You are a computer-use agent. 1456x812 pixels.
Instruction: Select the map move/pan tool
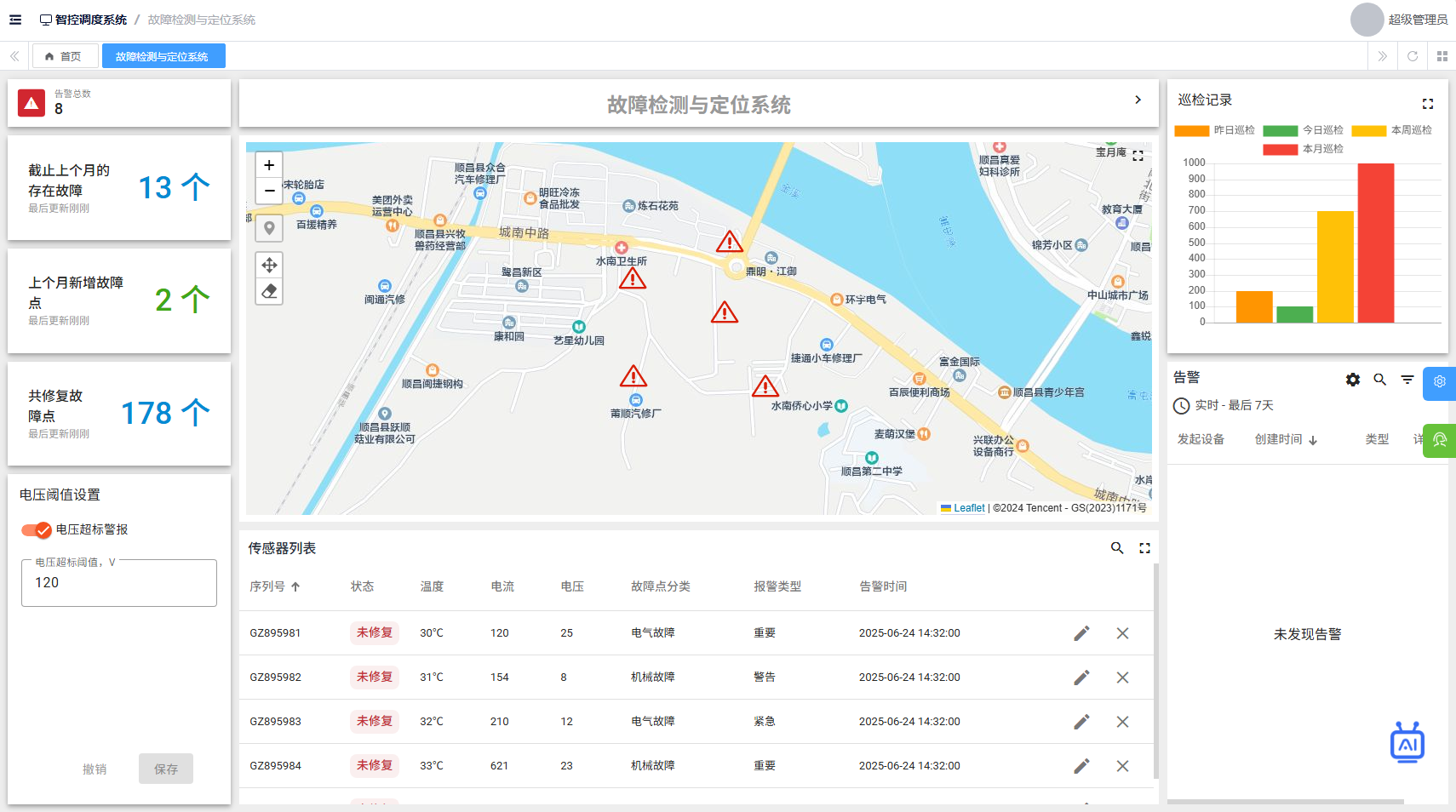pyautogui.click(x=269, y=265)
